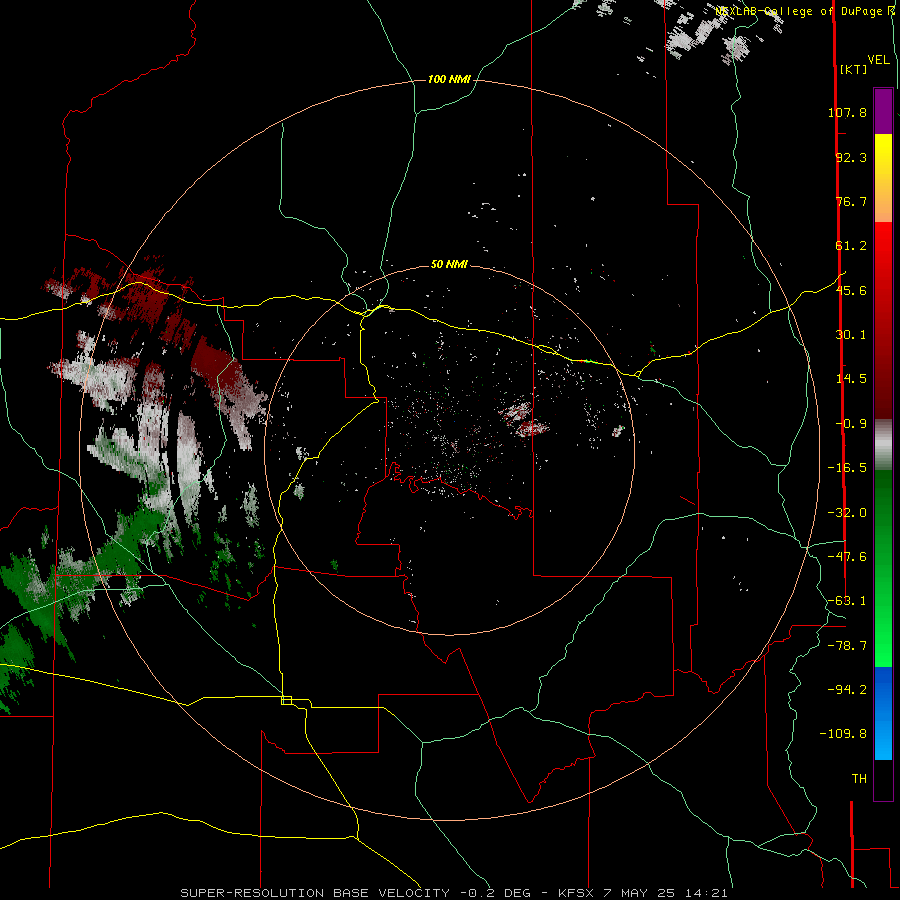The width and height of the screenshot is (900, 900).
Task: Click the 61.2 legend value
Action: (x=851, y=246)
